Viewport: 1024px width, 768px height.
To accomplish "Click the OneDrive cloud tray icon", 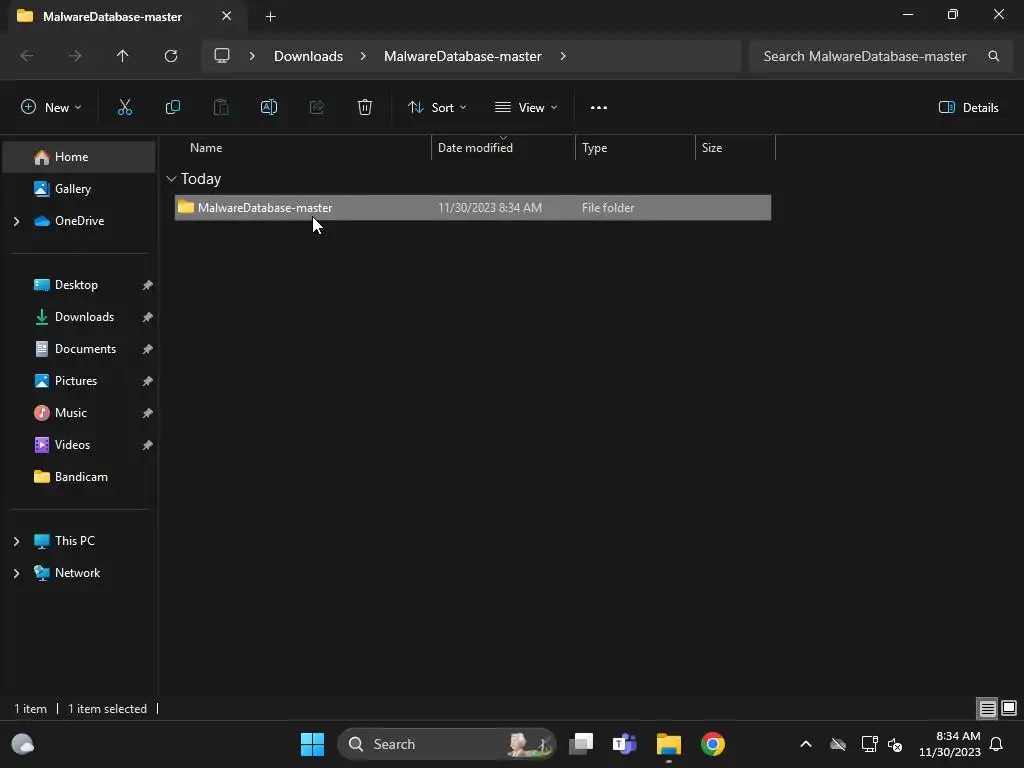I will [x=838, y=744].
